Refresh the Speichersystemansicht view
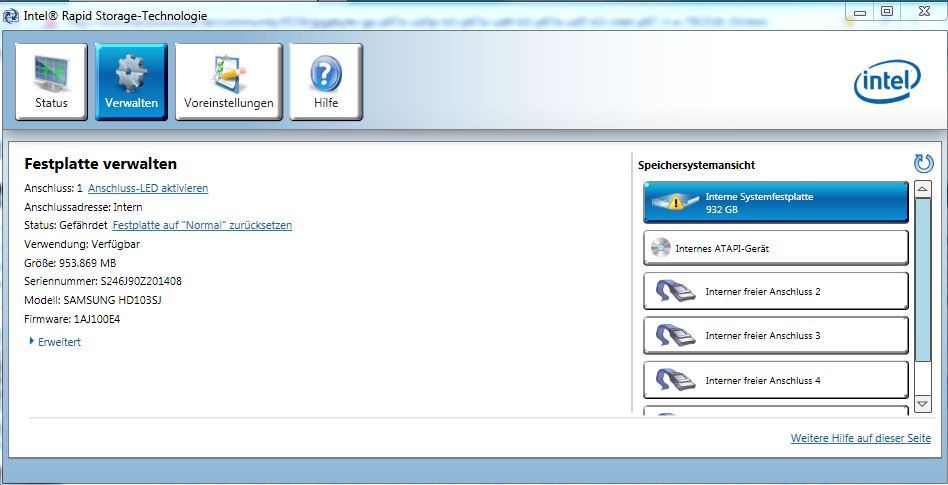This screenshot has height=485, width=948. [x=923, y=163]
